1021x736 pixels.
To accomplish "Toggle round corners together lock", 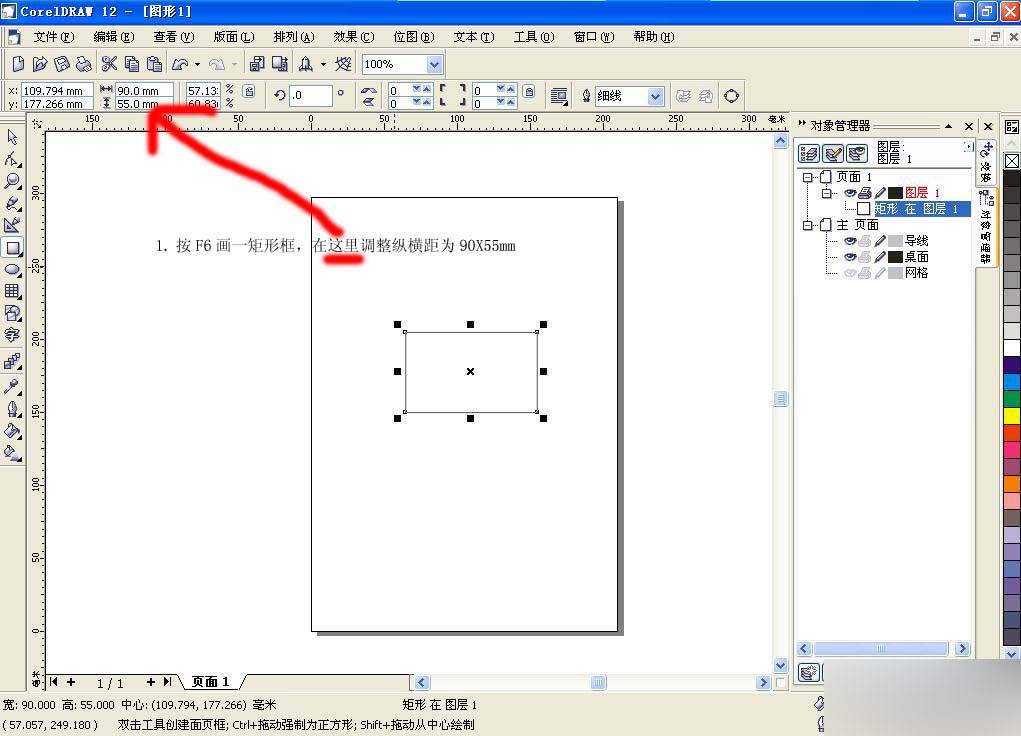I will click(529, 91).
